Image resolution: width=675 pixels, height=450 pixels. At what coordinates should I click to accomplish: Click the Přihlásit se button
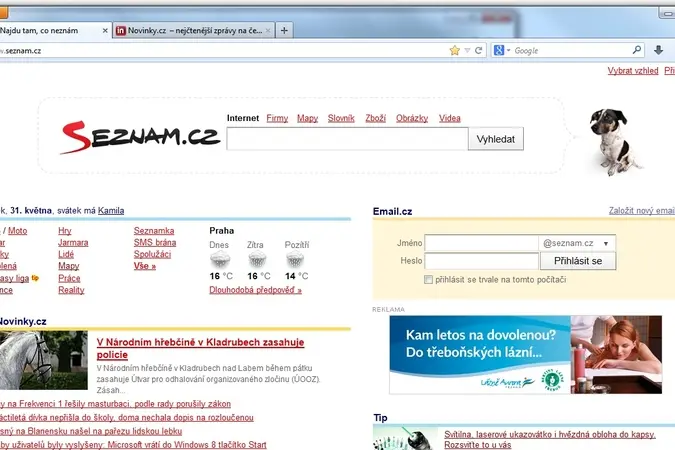578,261
